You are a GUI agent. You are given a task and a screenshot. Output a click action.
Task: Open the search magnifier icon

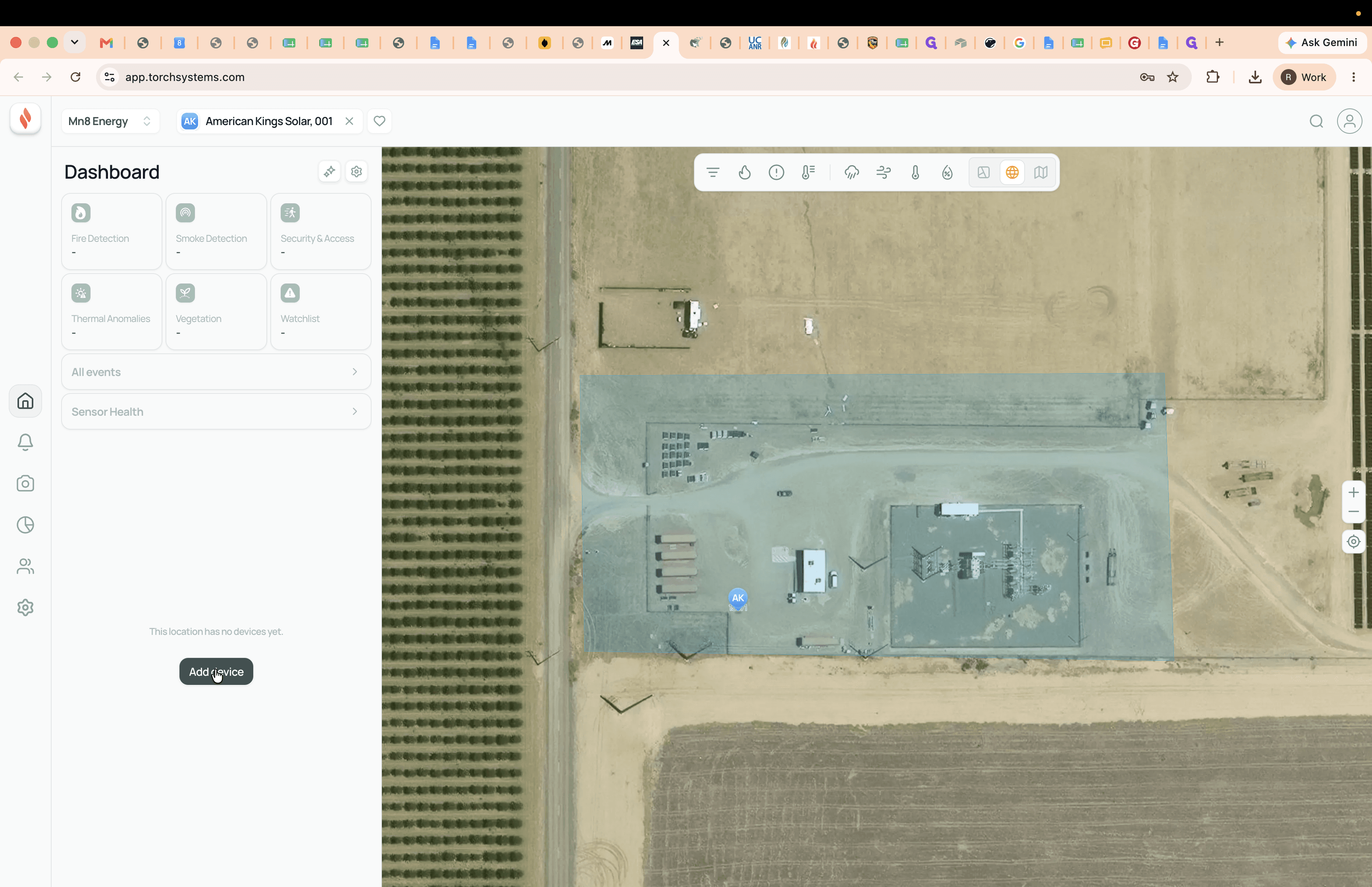click(1316, 121)
